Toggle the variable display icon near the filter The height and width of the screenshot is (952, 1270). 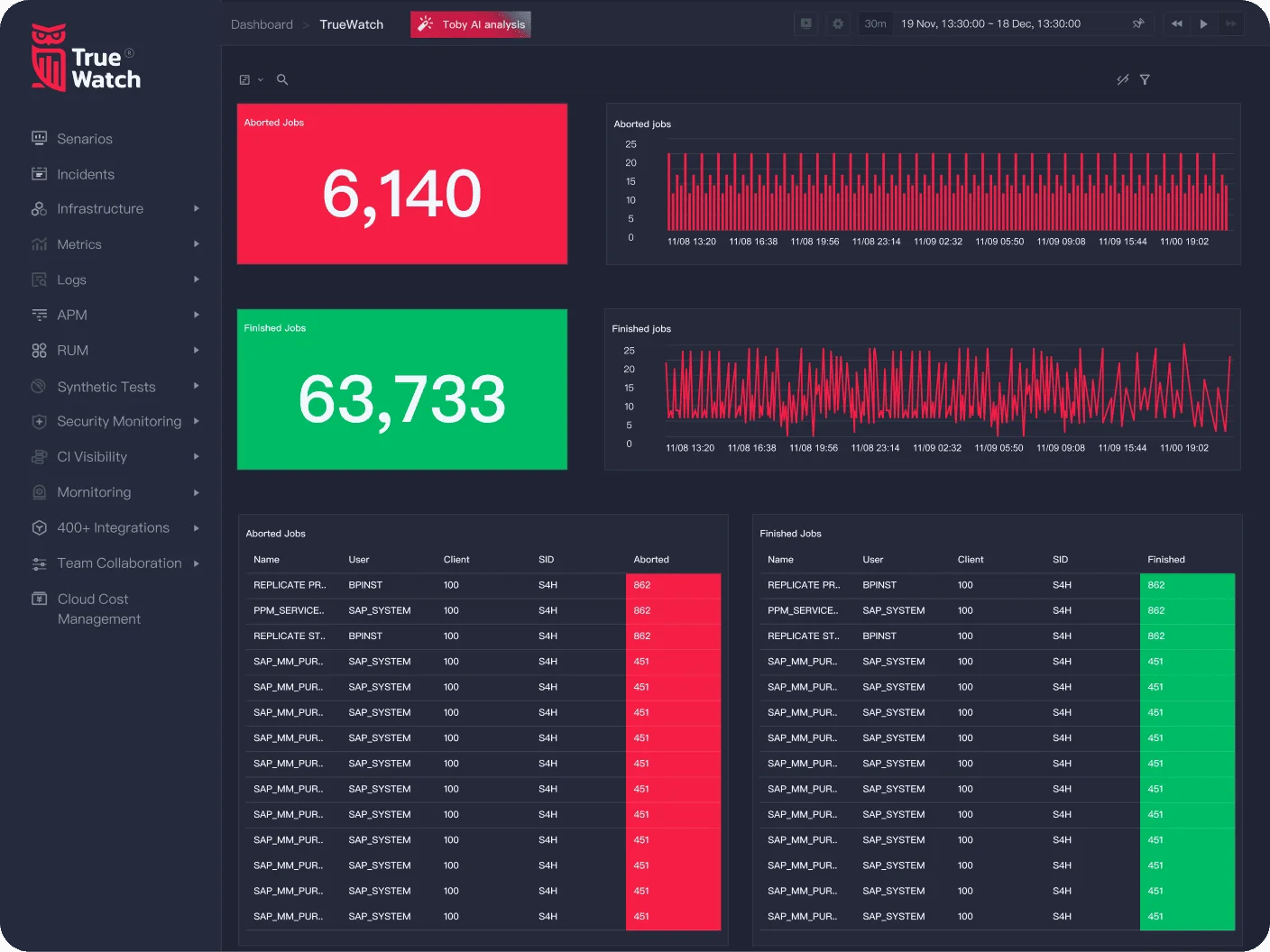(1122, 79)
